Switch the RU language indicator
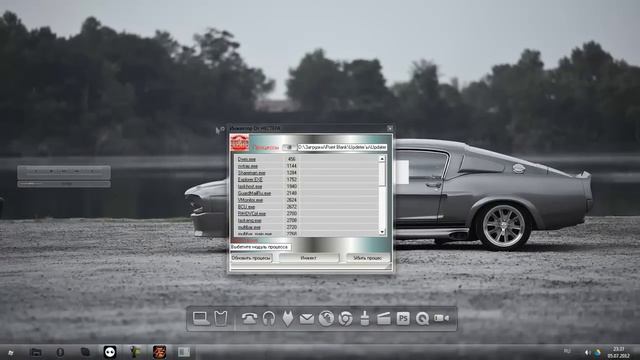 [567, 351]
